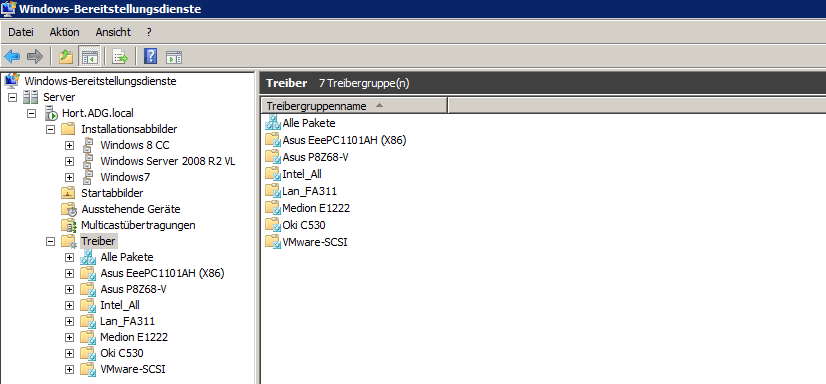Click the Windows7 image group icon
Image resolution: width=826 pixels, height=384 pixels.
88,177
